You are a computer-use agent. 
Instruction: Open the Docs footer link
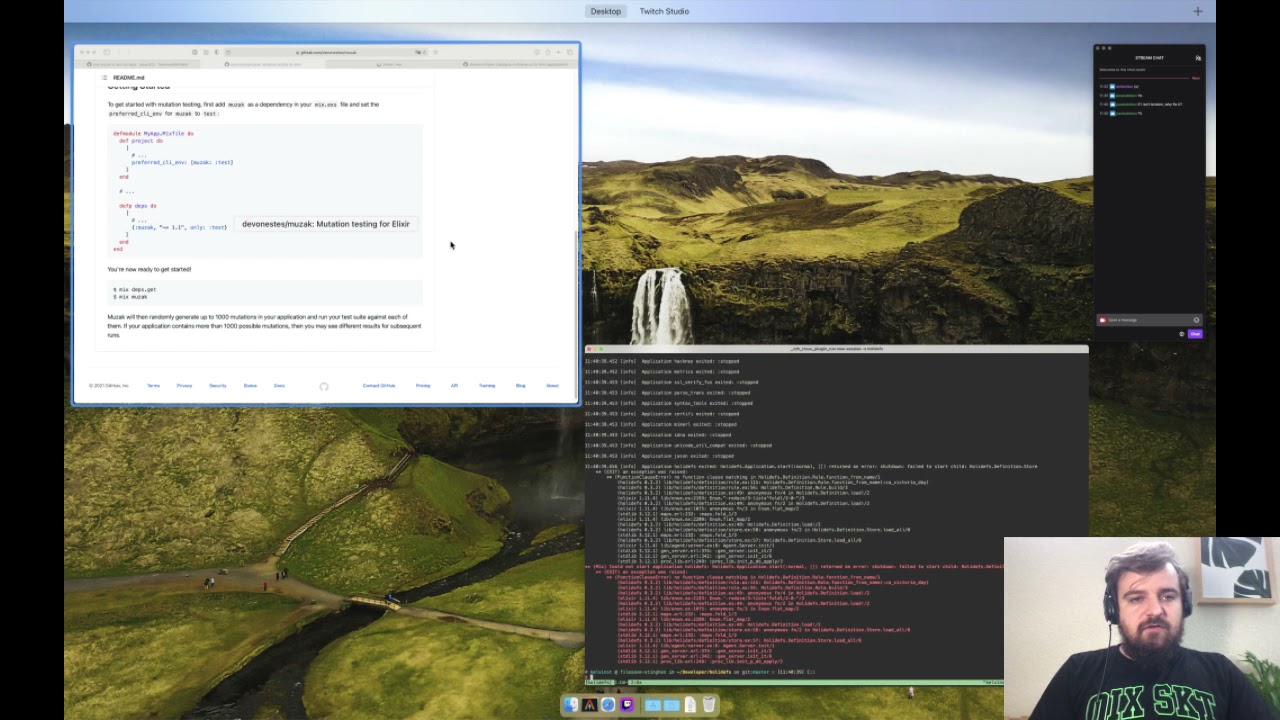point(279,385)
